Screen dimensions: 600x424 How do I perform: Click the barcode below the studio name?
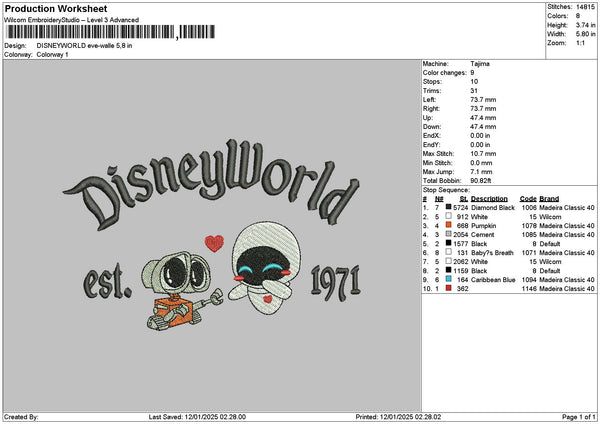(x=111, y=32)
